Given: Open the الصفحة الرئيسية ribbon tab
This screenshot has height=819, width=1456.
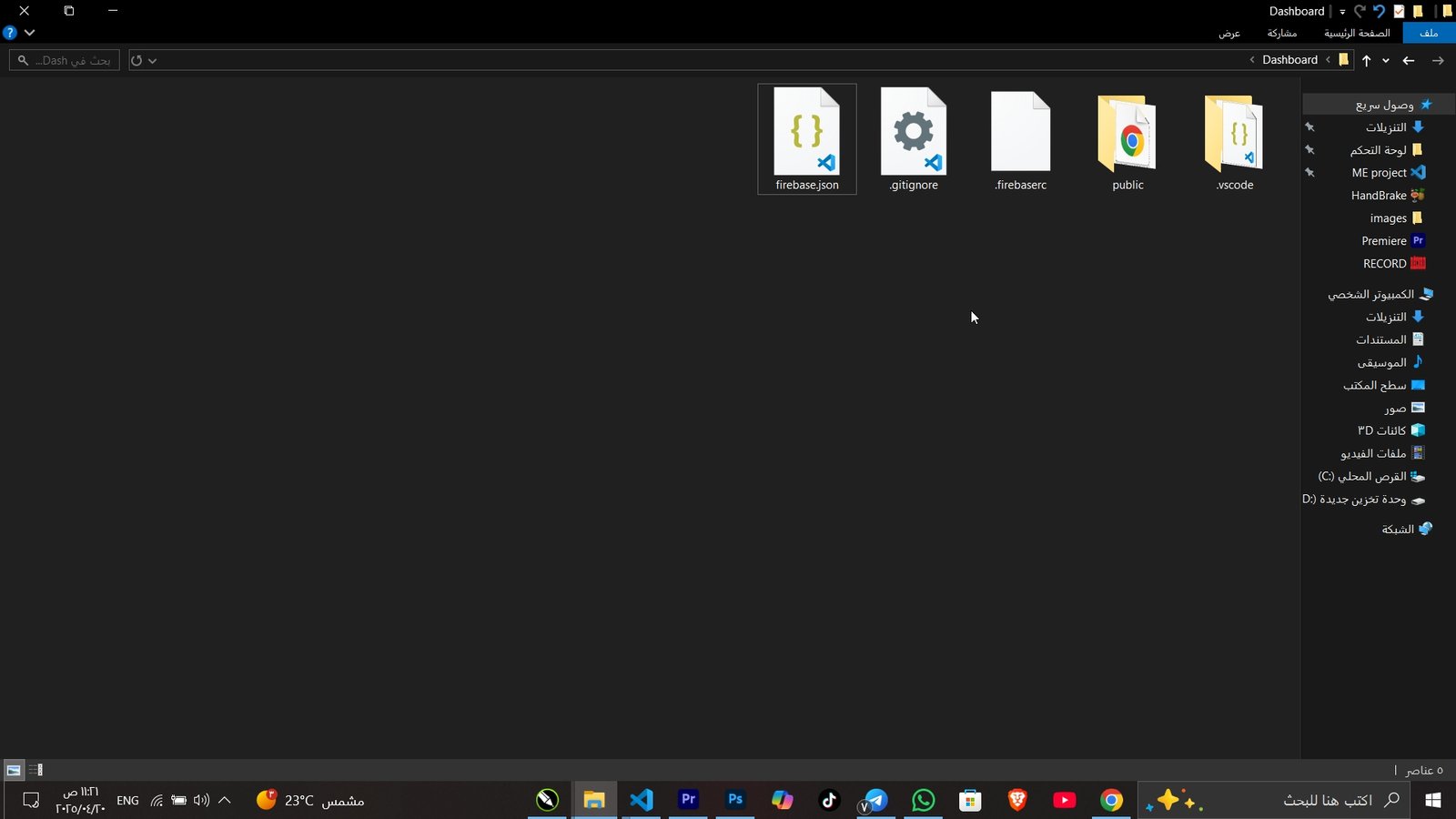Looking at the screenshot, I should [x=1357, y=33].
